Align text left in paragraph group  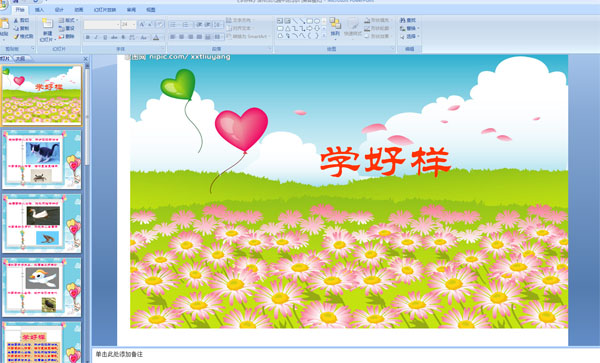coord(173,37)
